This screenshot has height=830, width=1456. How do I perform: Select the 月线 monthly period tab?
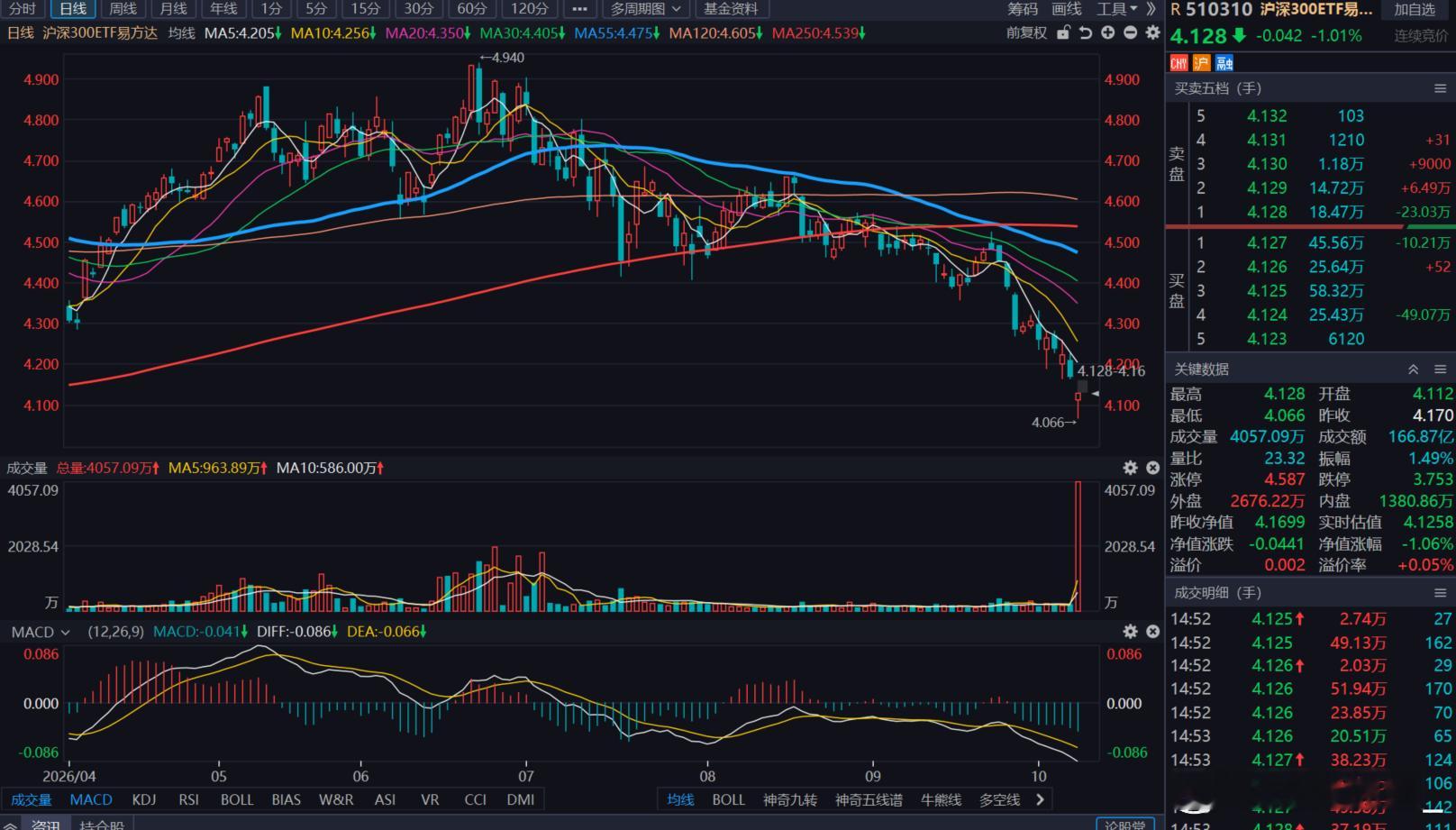click(173, 9)
